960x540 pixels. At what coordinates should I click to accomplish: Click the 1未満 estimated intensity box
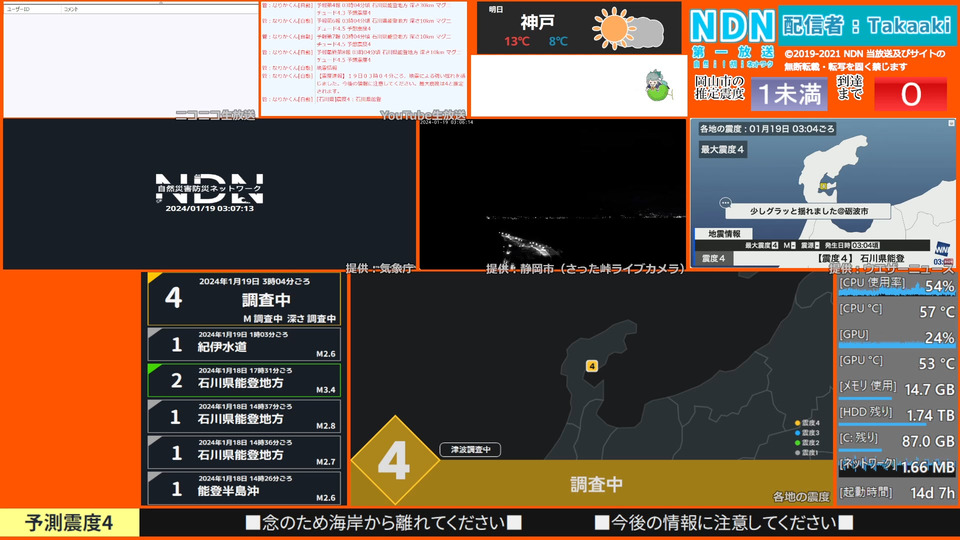pos(789,94)
